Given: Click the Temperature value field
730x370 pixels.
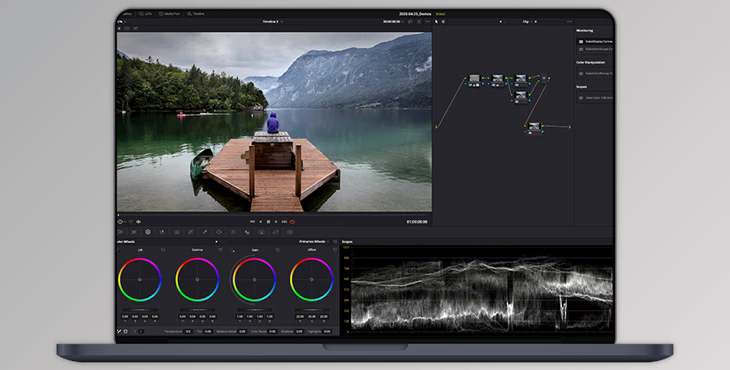Looking at the screenshot, I should point(188,331).
